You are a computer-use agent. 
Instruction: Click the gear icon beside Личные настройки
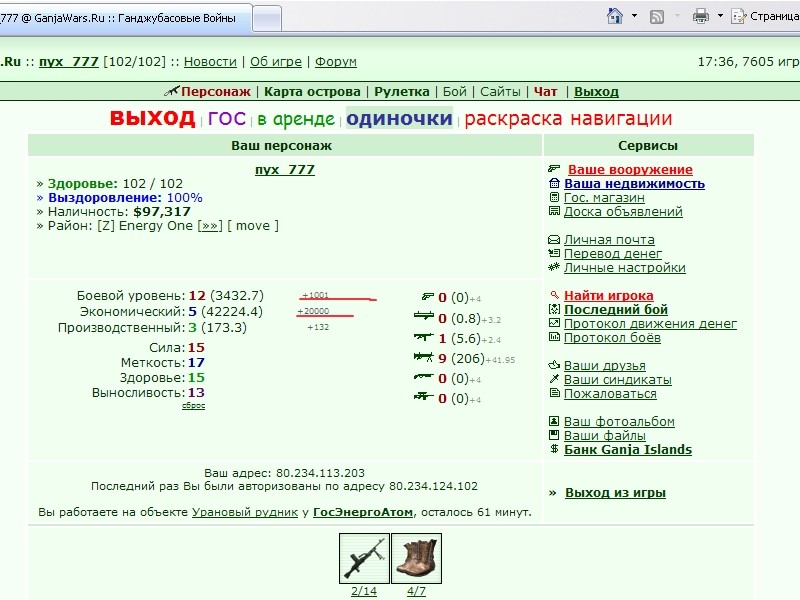click(x=554, y=267)
